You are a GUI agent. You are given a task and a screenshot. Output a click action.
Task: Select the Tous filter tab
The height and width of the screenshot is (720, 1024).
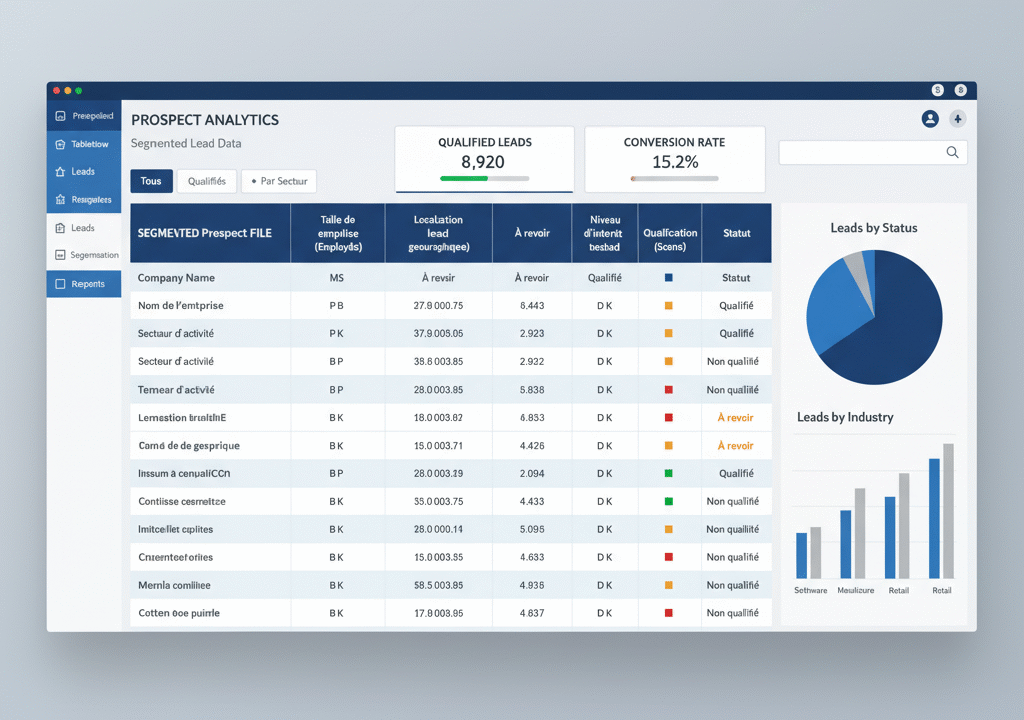pos(151,181)
